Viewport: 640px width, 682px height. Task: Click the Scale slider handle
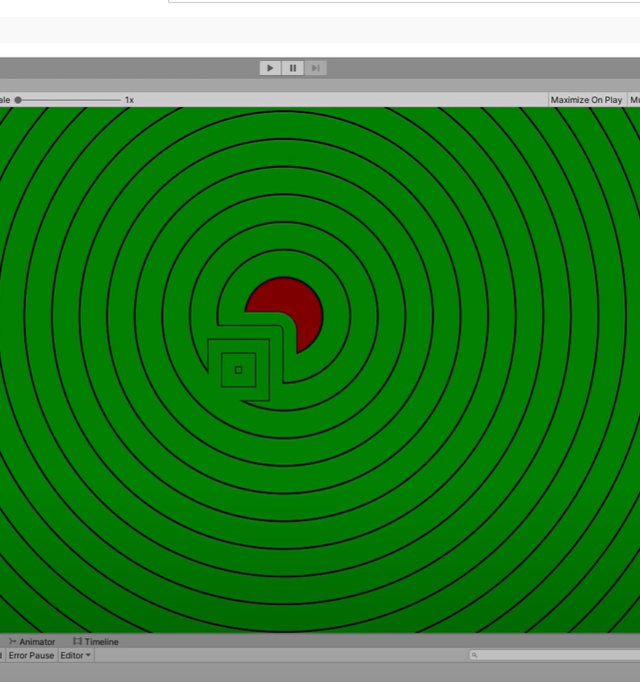pyautogui.click(x=18, y=100)
